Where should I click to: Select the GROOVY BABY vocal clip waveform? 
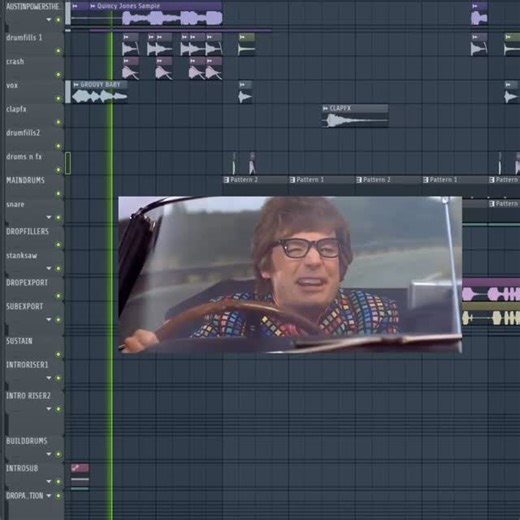click(x=99, y=96)
